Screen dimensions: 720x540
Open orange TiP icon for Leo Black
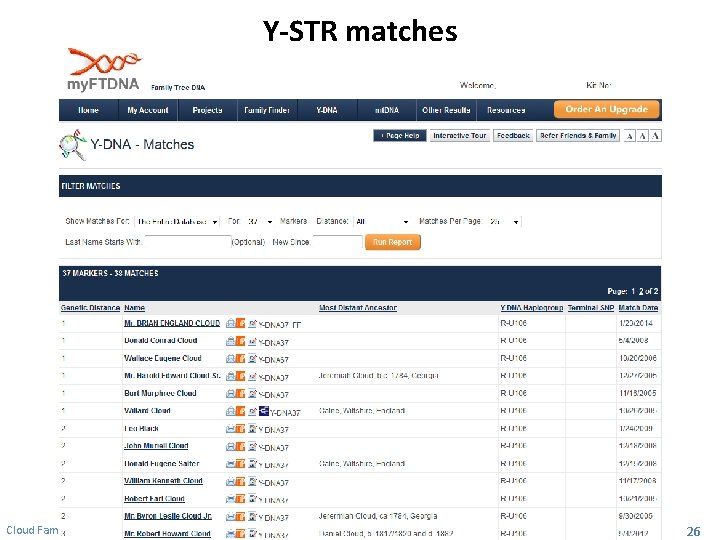[x=240, y=428]
